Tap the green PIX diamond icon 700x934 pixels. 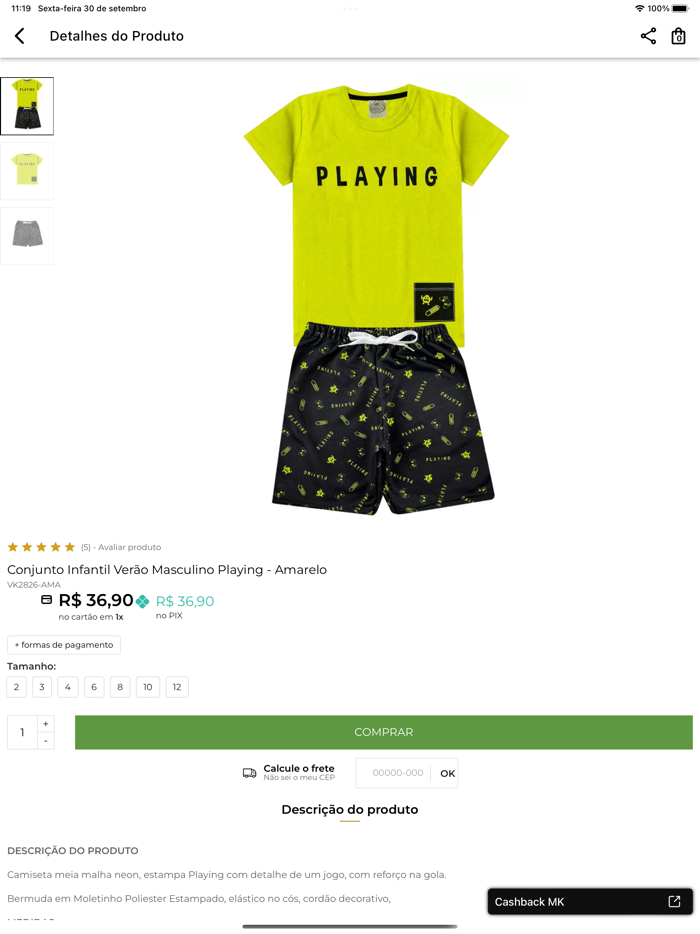click(x=142, y=602)
